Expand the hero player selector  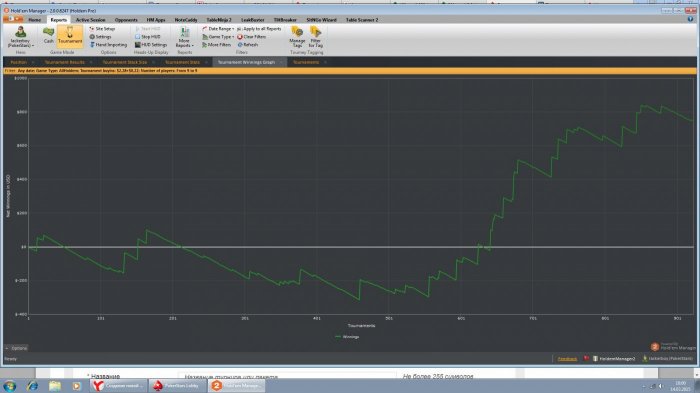[x=20, y=37]
